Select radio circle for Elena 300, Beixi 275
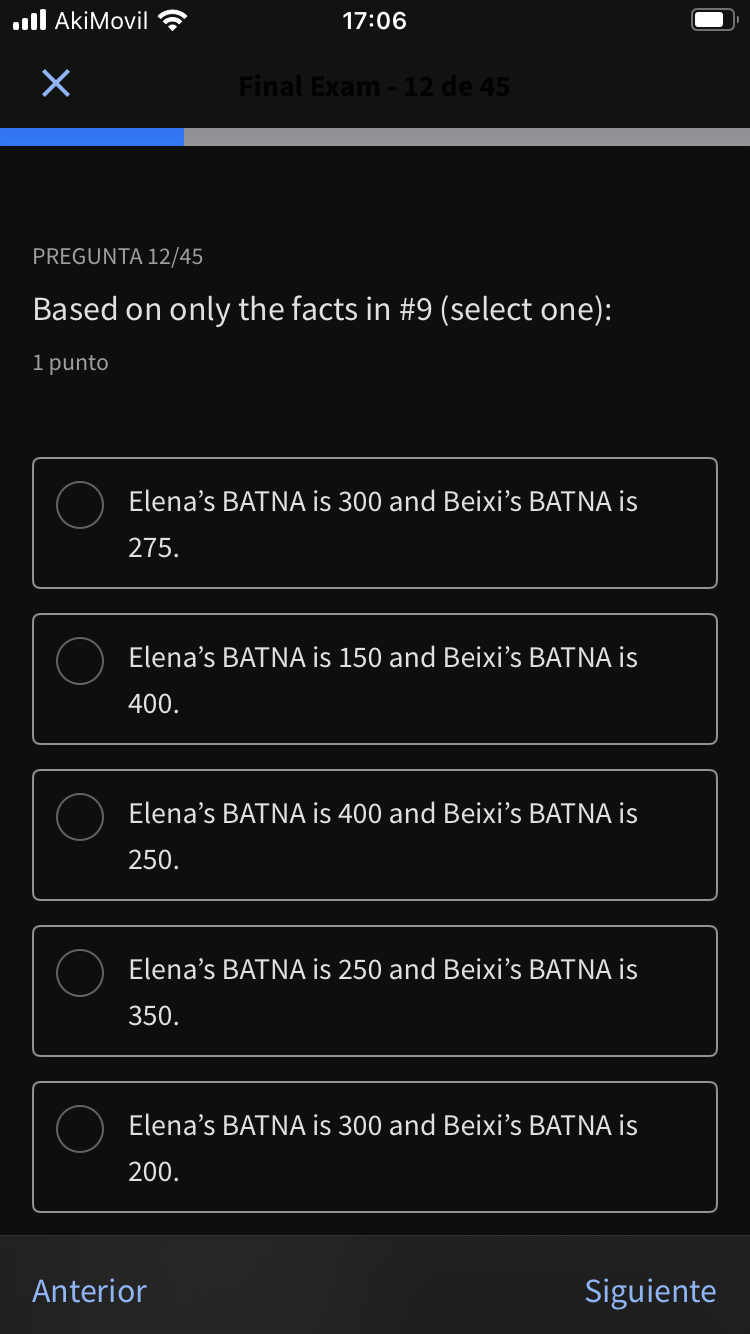This screenshot has width=750, height=1334. (x=80, y=505)
